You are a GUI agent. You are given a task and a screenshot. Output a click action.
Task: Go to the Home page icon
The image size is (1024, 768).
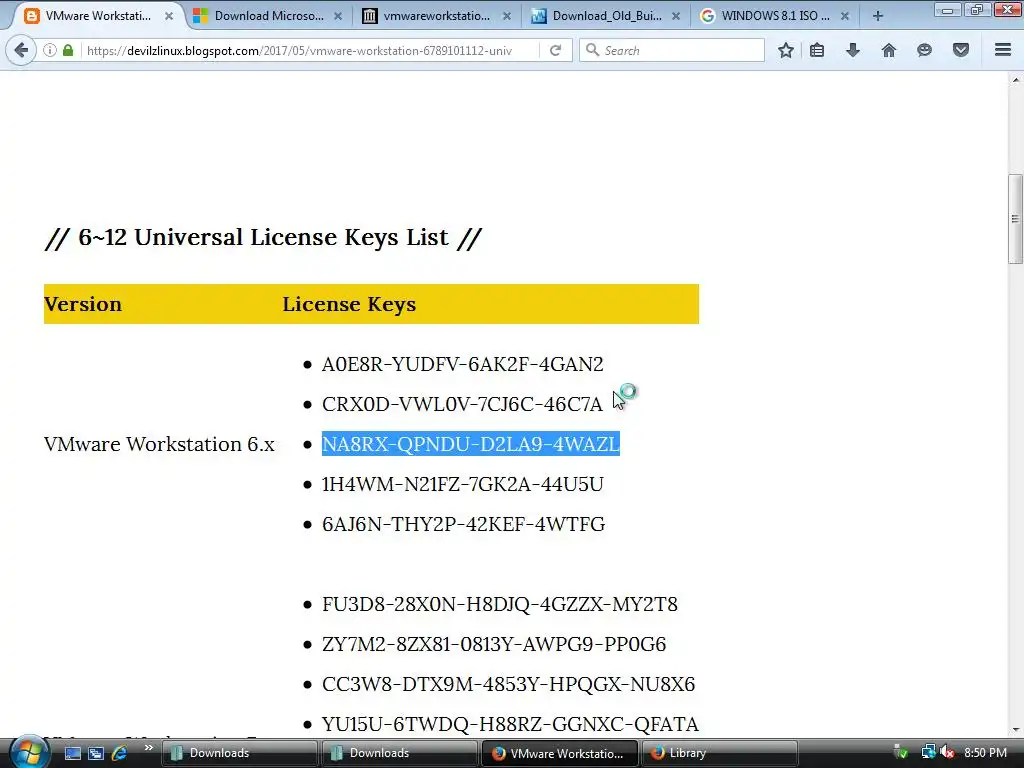889,50
